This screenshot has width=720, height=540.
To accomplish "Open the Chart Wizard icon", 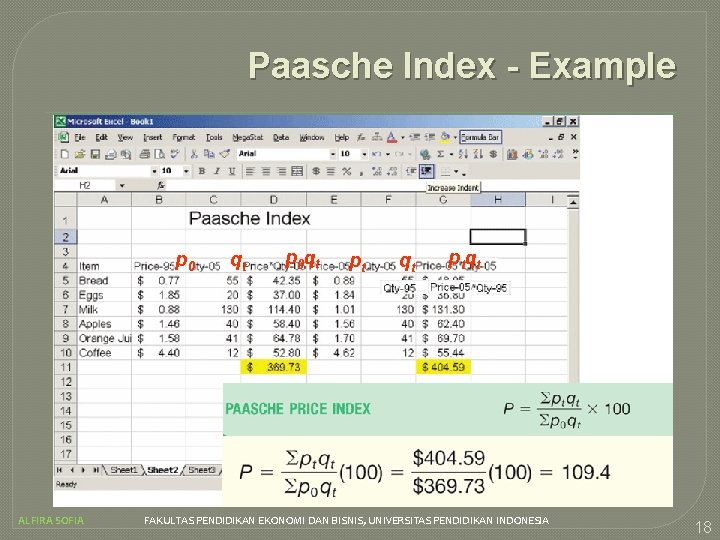I will pos(512,154).
